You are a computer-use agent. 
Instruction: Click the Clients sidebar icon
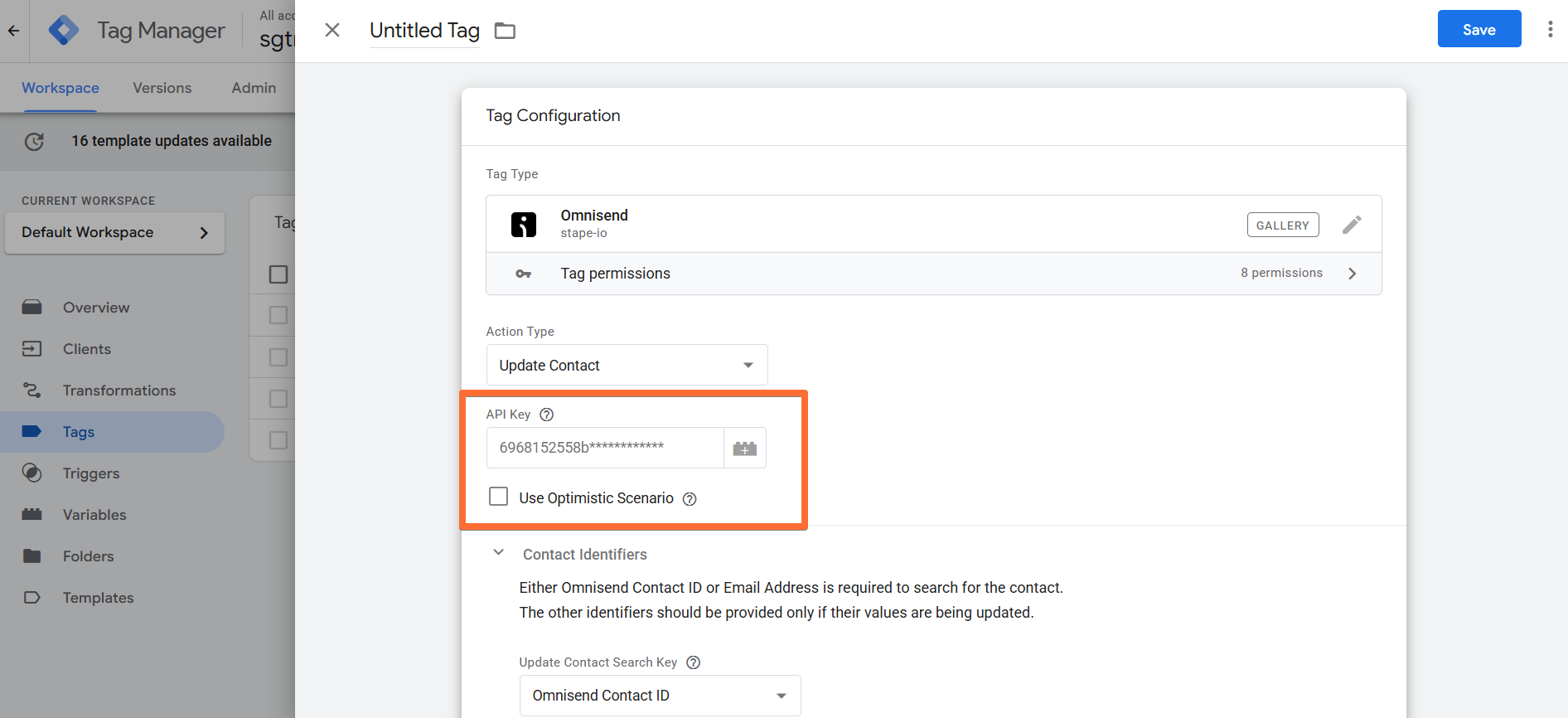click(x=32, y=349)
